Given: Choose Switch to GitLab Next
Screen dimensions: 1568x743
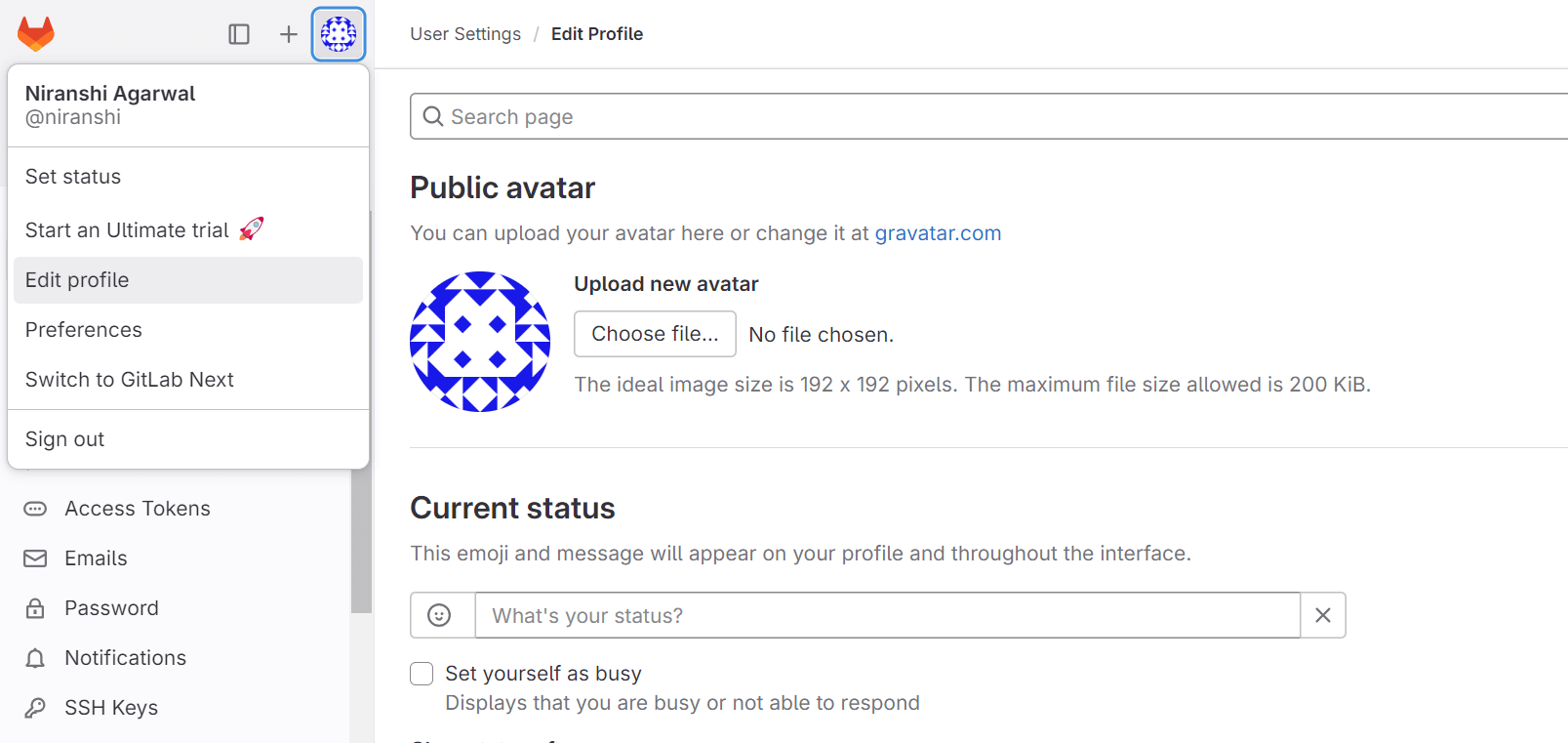Looking at the screenshot, I should click(187, 380).
